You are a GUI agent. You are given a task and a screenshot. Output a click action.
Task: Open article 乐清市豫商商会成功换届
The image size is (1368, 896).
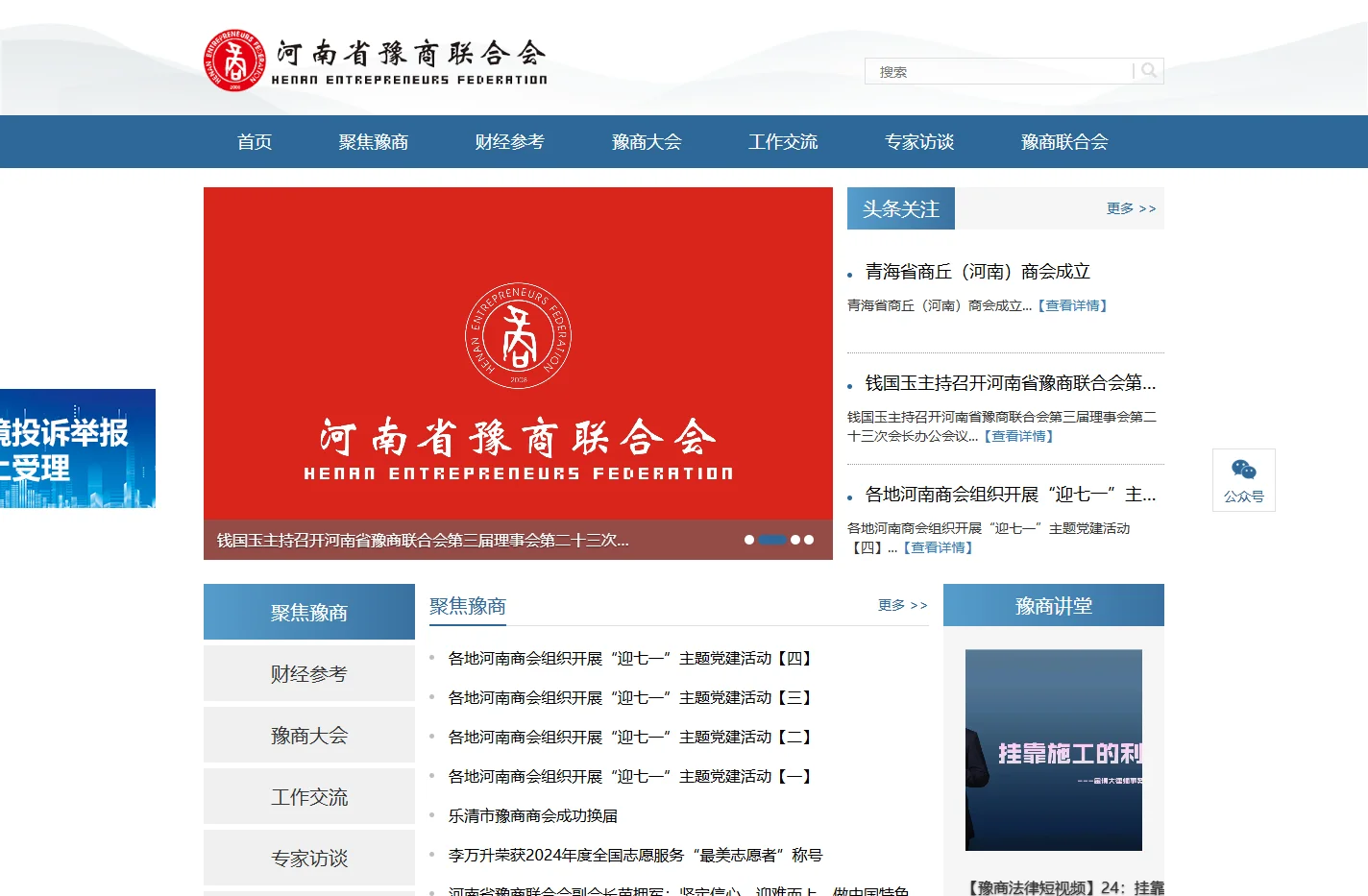click(x=533, y=816)
